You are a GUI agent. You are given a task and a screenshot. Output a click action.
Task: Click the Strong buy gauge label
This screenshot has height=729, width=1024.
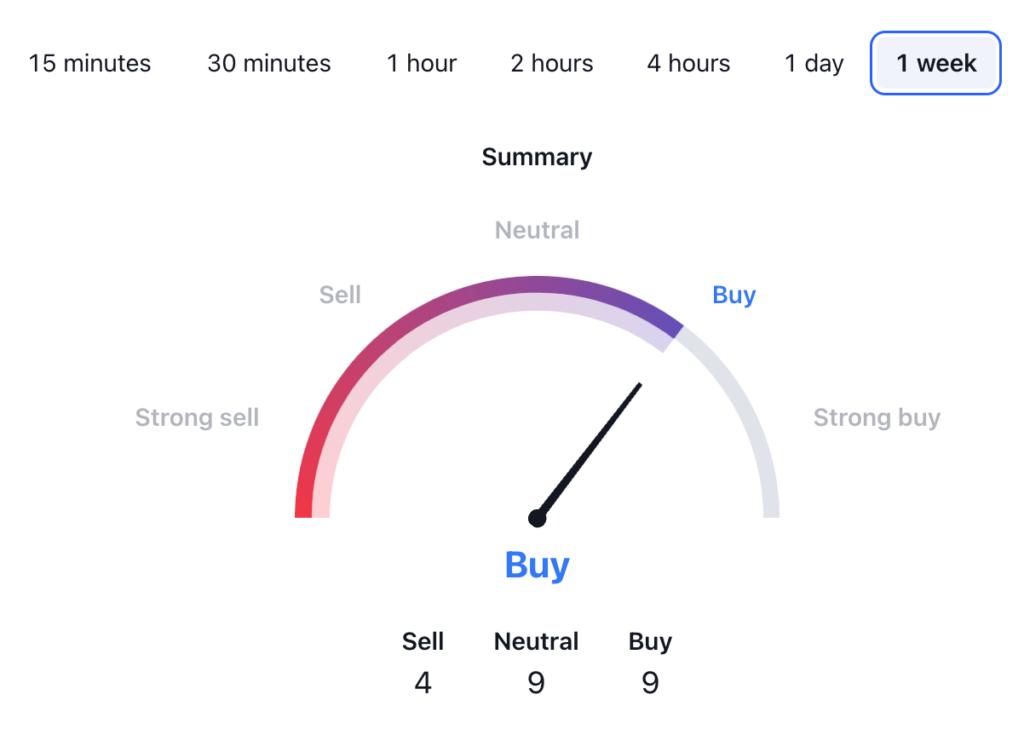coord(877,417)
